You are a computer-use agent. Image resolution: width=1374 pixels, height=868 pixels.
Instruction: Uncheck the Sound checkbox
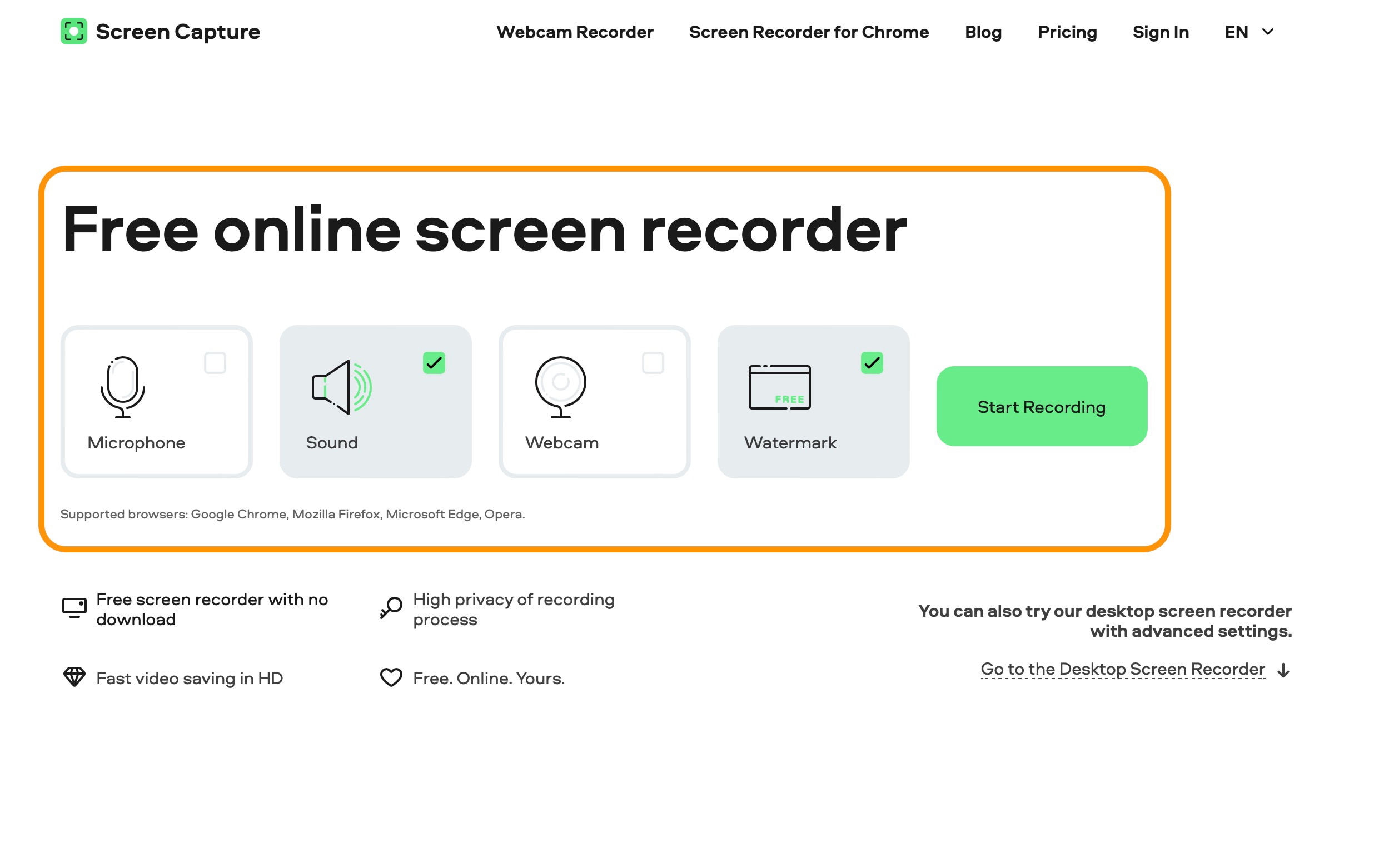click(x=434, y=363)
